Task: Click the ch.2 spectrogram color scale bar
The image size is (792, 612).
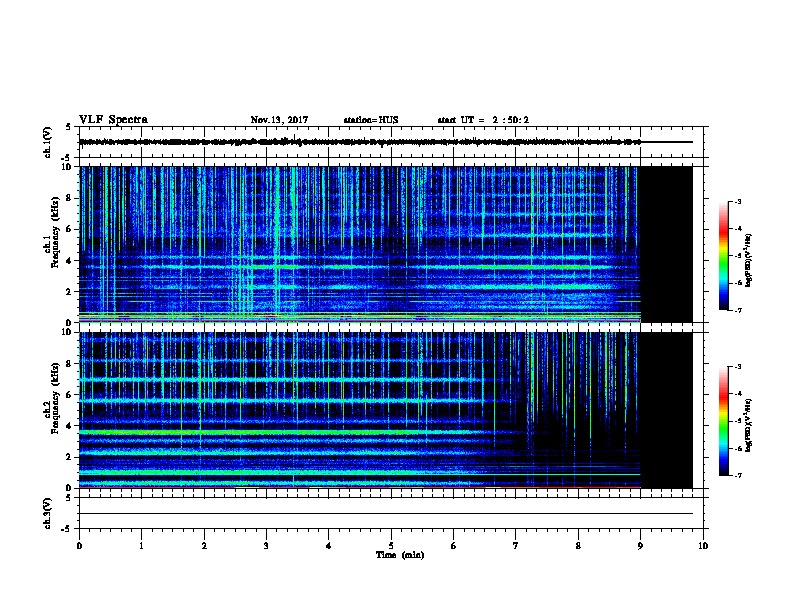Action: tap(723, 421)
